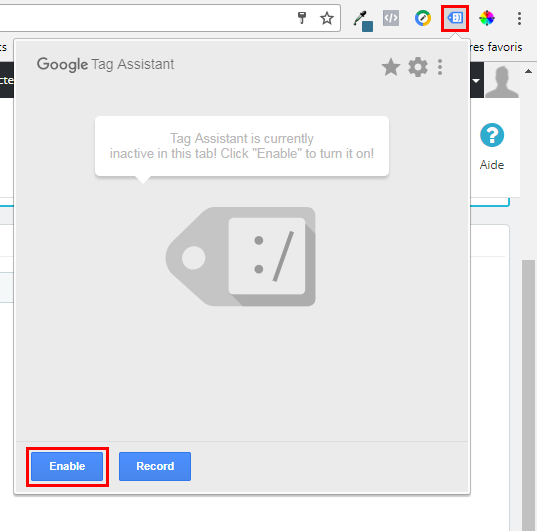Open the 'favoris' bookmarks folder
Image resolution: width=539 pixels, height=531 pixels.
tap(496, 47)
